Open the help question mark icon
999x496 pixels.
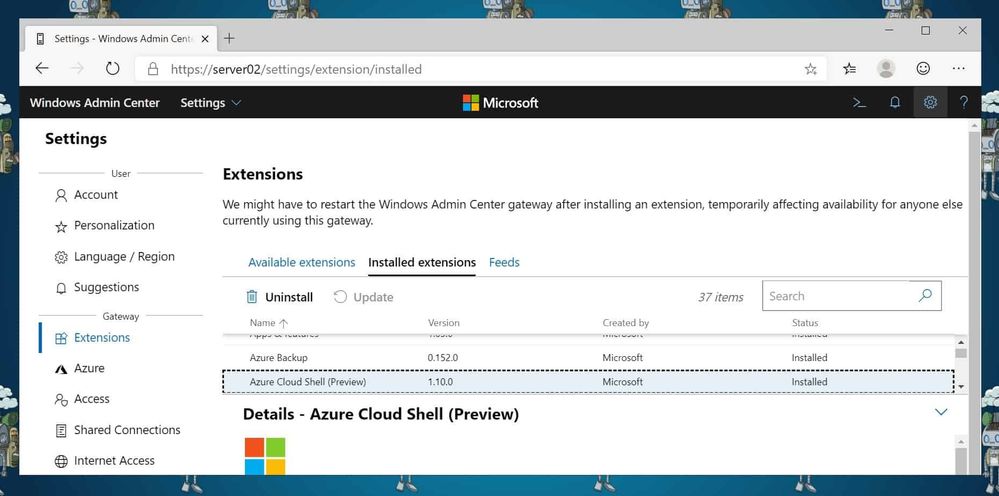[x=964, y=102]
